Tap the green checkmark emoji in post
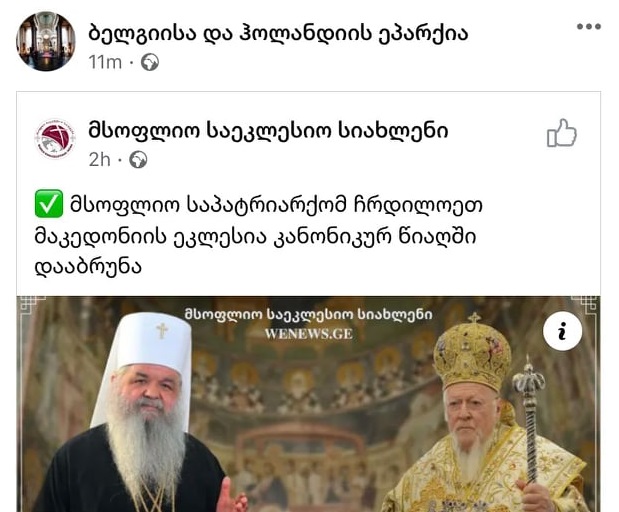 tap(49, 204)
